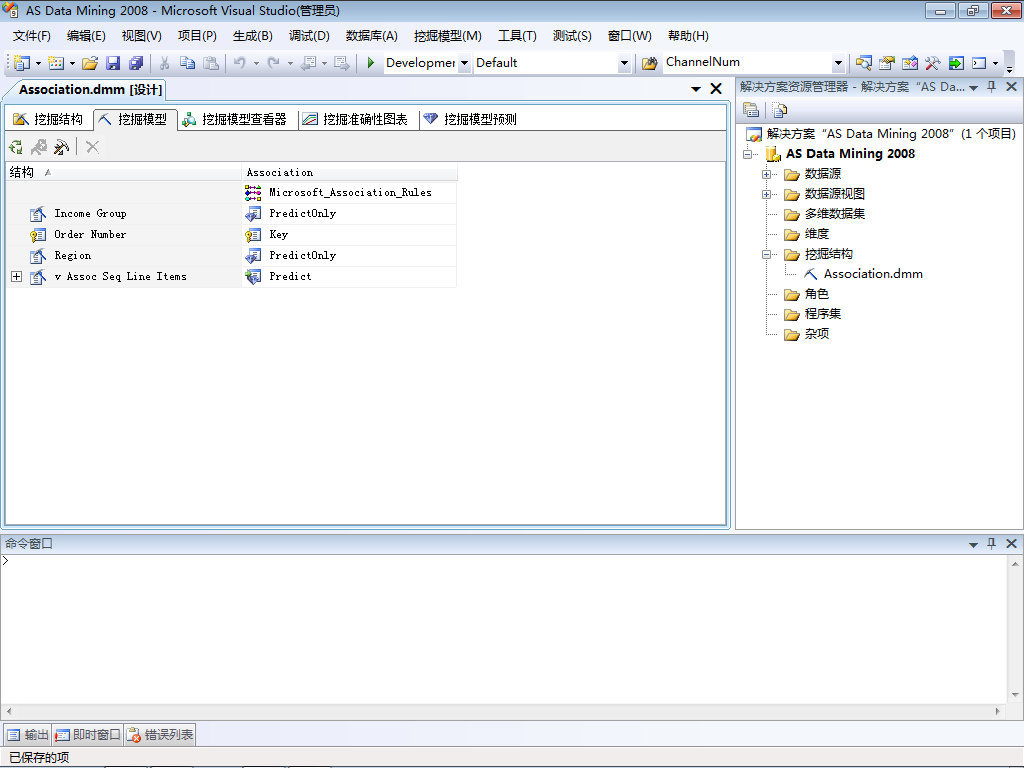Open the active files dropdown arrow in designer

tap(696, 89)
